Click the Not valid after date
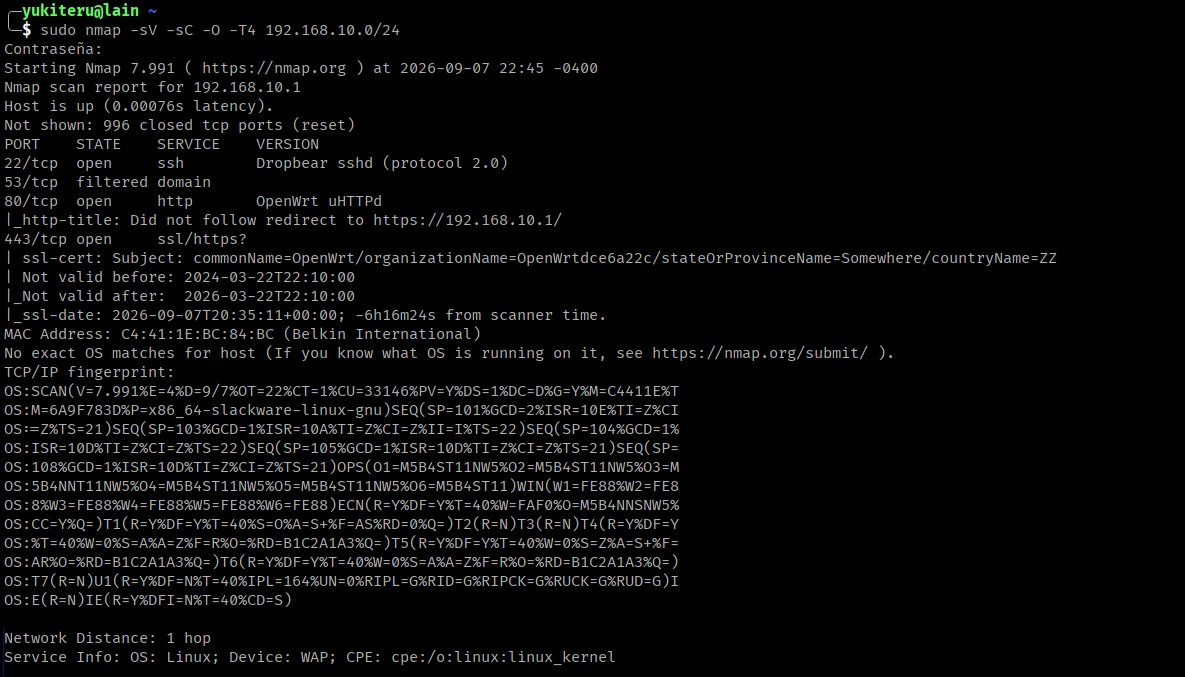Screen dimensions: 1185x677 269,296
